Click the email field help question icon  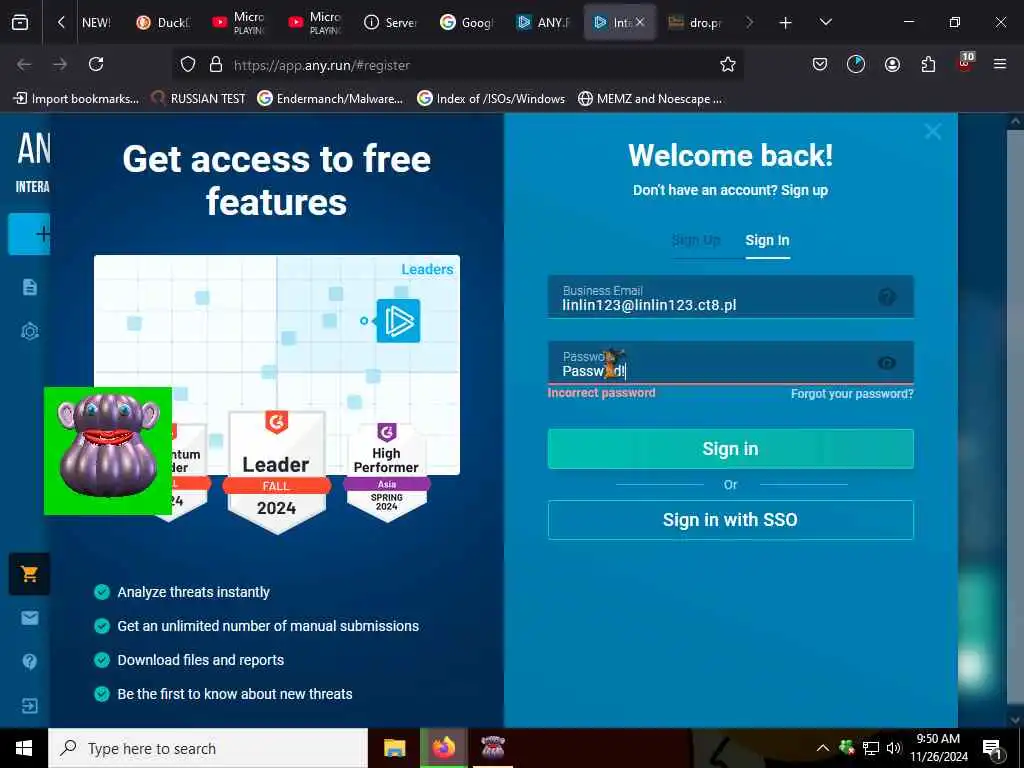887,297
